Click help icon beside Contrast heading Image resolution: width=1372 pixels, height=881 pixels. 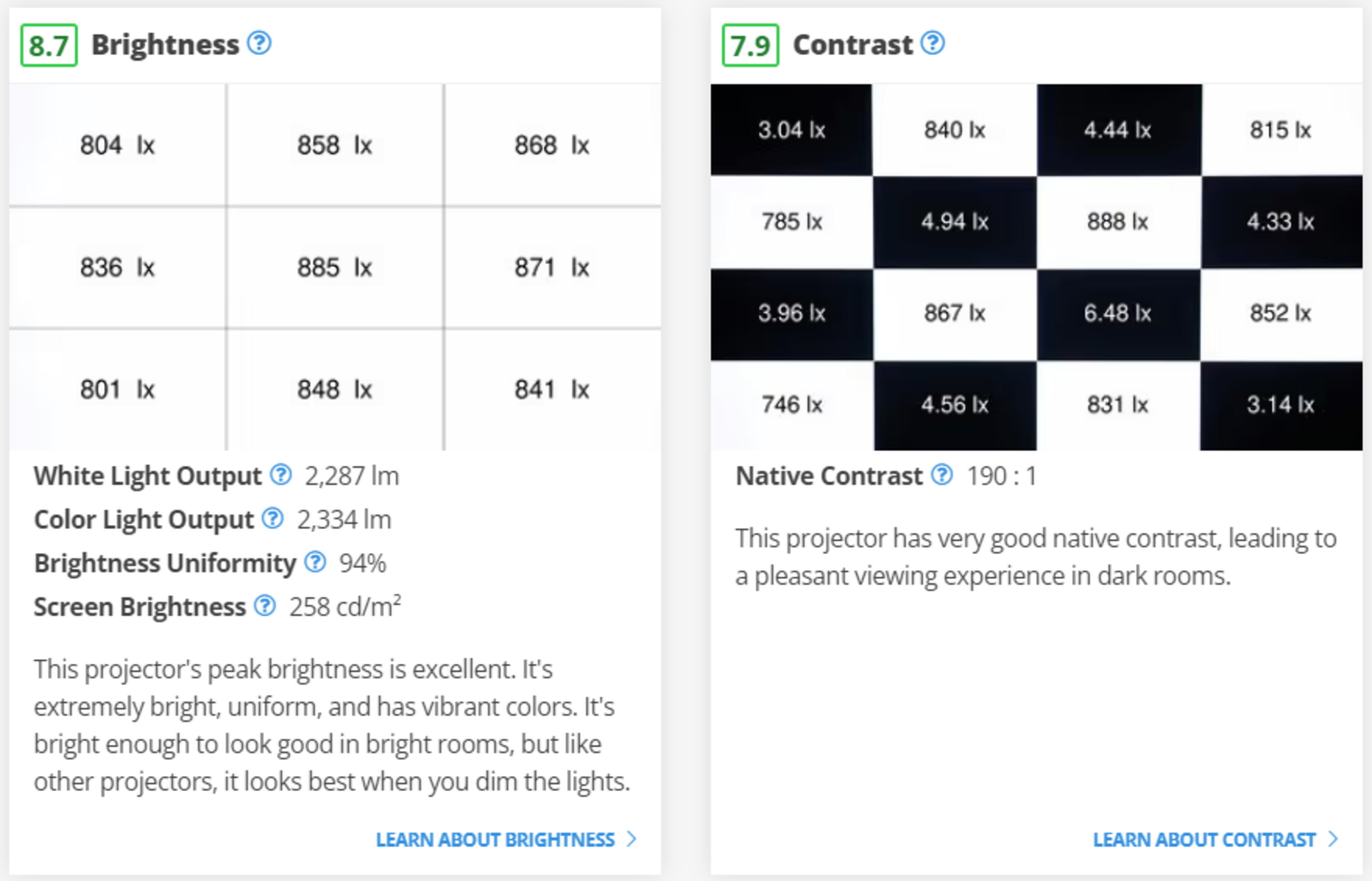pyautogui.click(x=933, y=44)
